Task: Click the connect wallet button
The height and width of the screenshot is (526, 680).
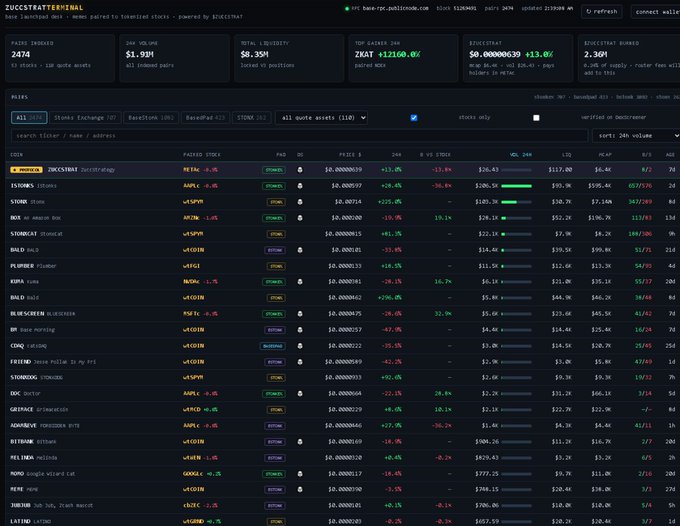Action: [x=657, y=12]
